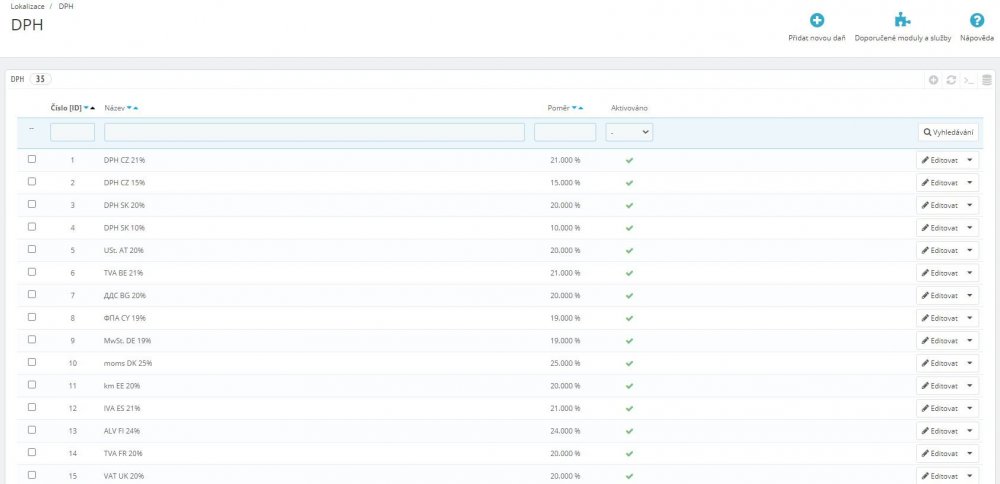Toggle active status of VAT UK 20%
The width and height of the screenshot is (1000, 484).
629,476
